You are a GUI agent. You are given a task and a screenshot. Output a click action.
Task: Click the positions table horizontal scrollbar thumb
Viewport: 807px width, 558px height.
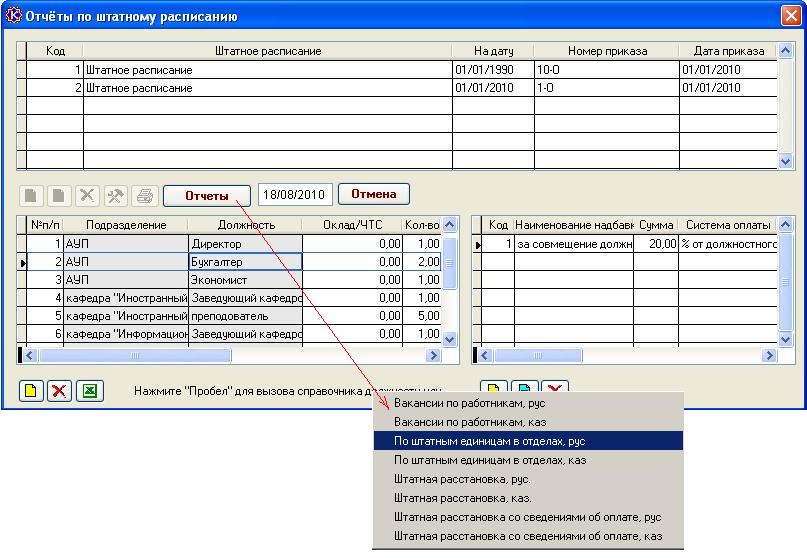click(135, 356)
